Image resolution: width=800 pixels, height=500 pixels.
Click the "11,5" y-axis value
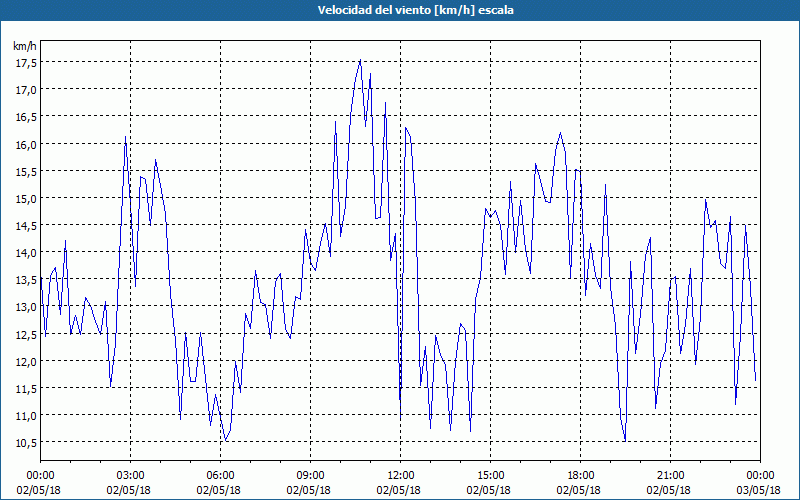pyautogui.click(x=26, y=388)
